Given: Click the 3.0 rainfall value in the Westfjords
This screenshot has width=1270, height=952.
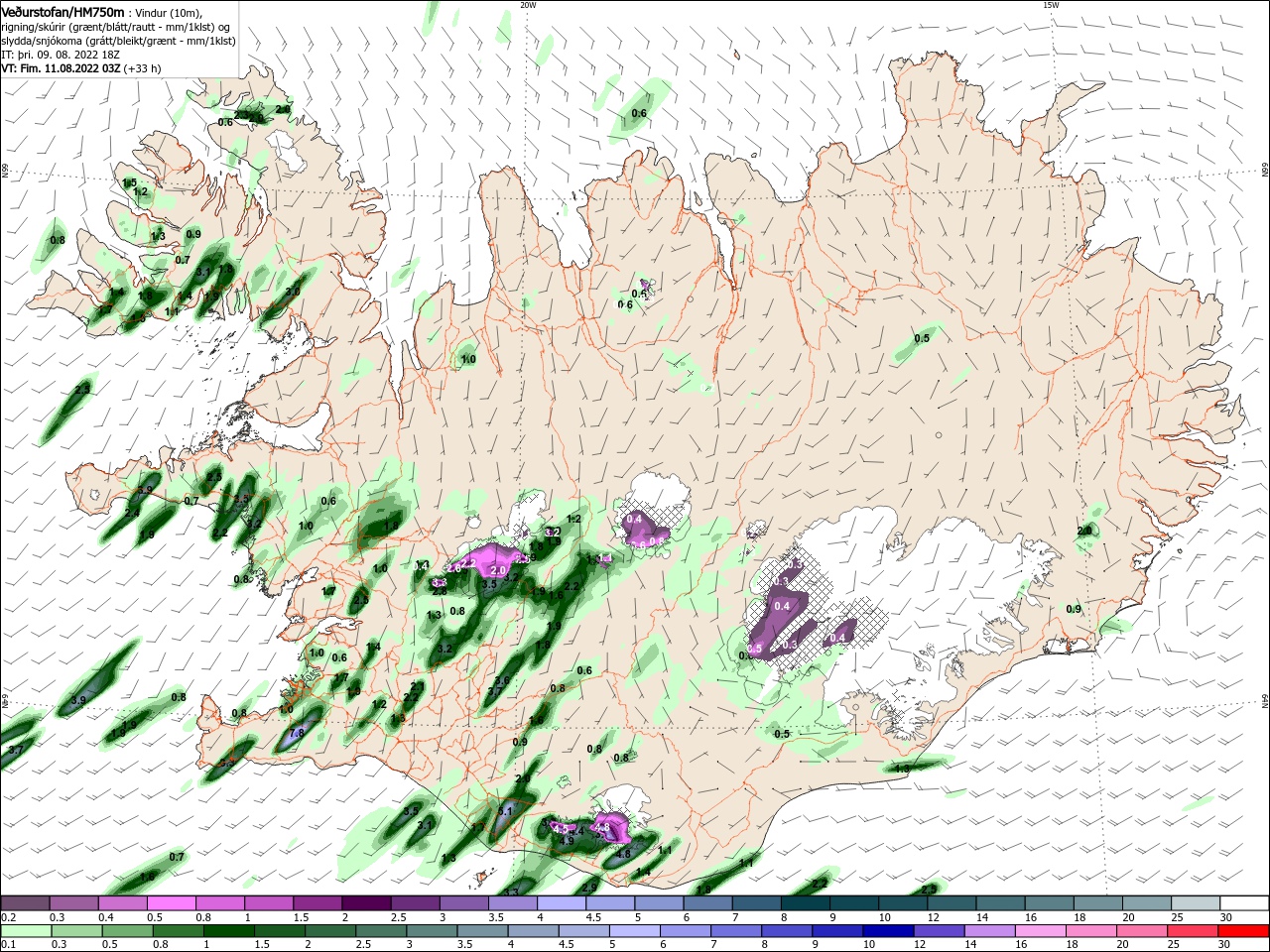Looking at the screenshot, I should coord(292,292).
